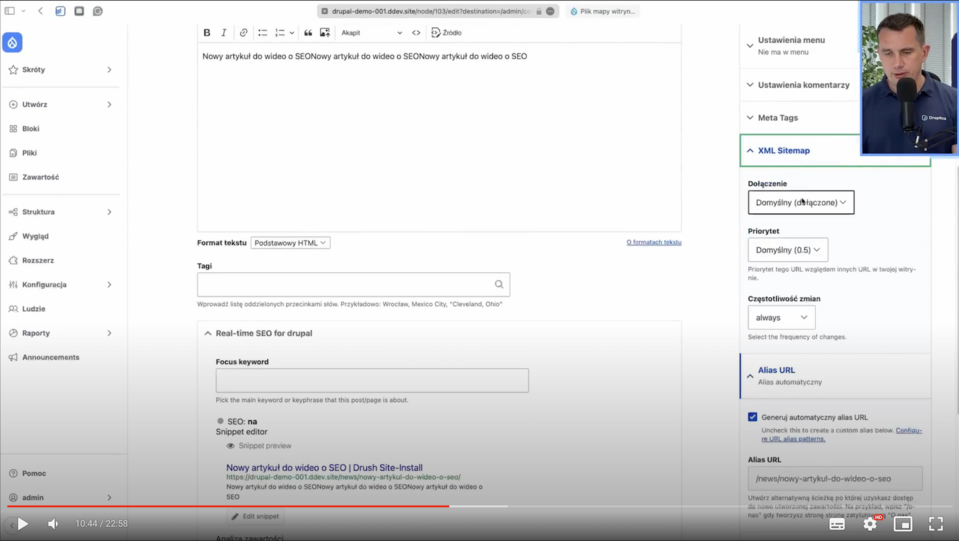
Task: Apply bold formatting in the editor toolbar
Action: pos(207,32)
